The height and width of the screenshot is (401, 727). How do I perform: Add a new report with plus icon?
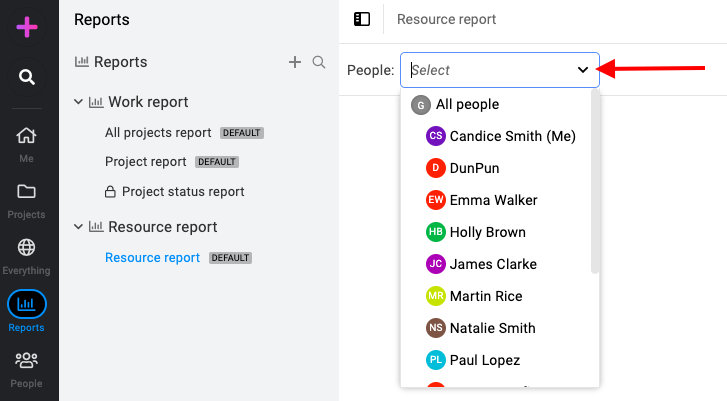click(x=295, y=62)
